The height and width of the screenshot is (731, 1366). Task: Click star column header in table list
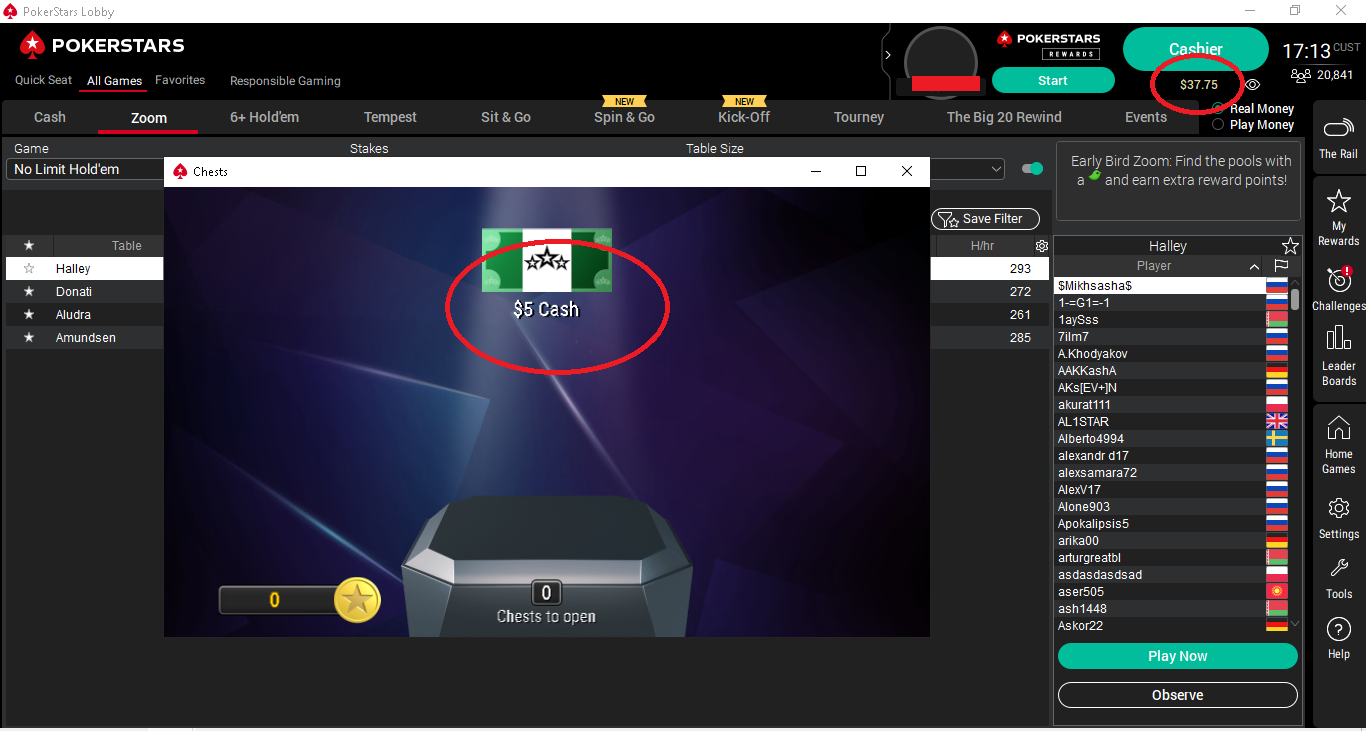29,246
